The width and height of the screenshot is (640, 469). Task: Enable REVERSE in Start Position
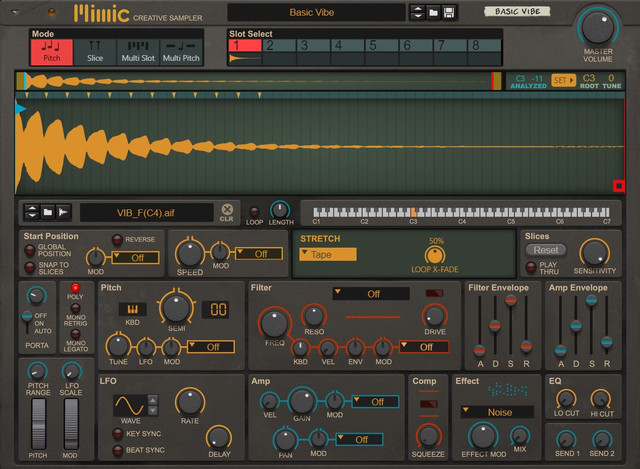(117, 240)
